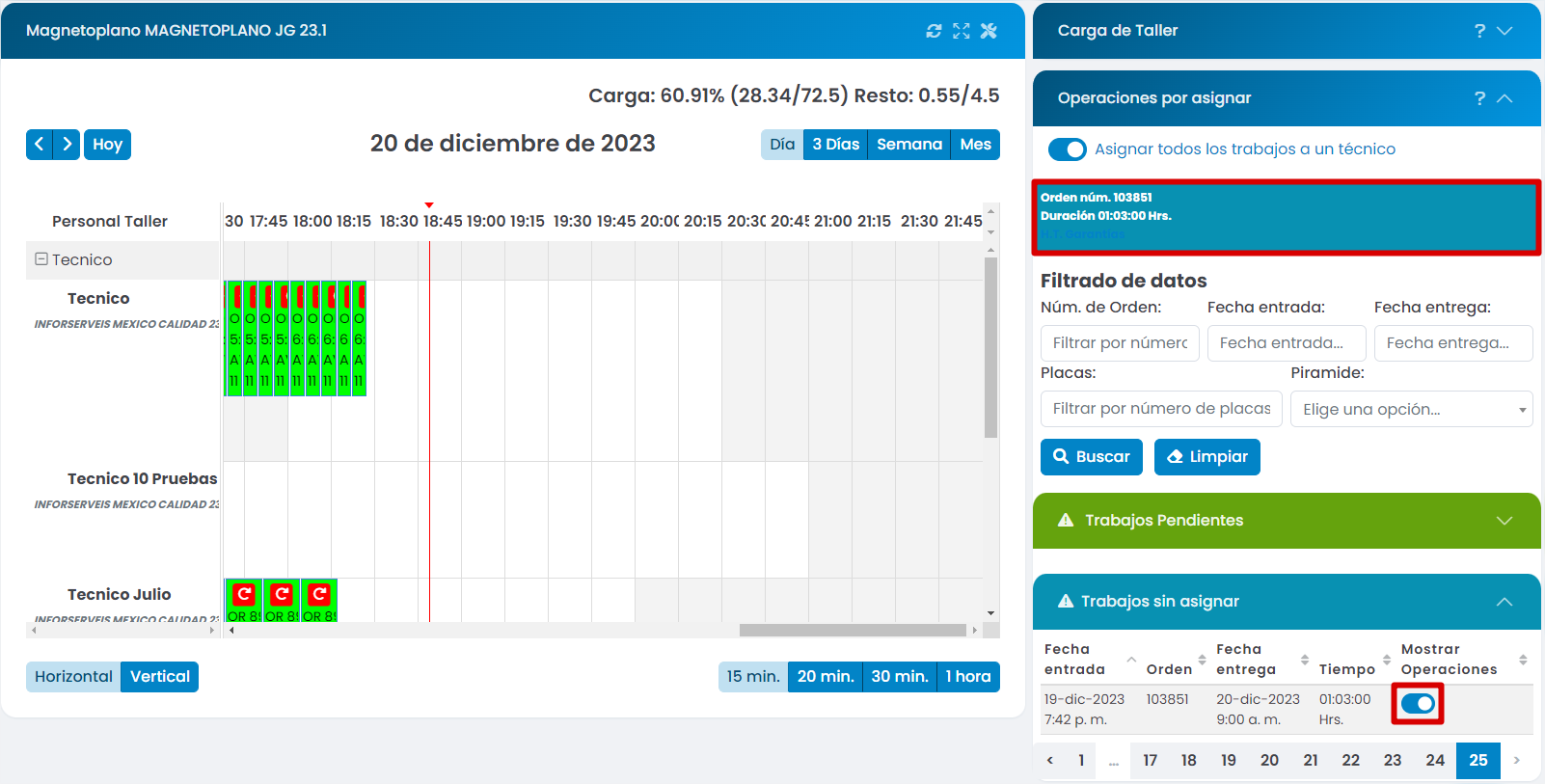Select Horizontal layout
The image size is (1545, 784).
pyautogui.click(x=73, y=677)
